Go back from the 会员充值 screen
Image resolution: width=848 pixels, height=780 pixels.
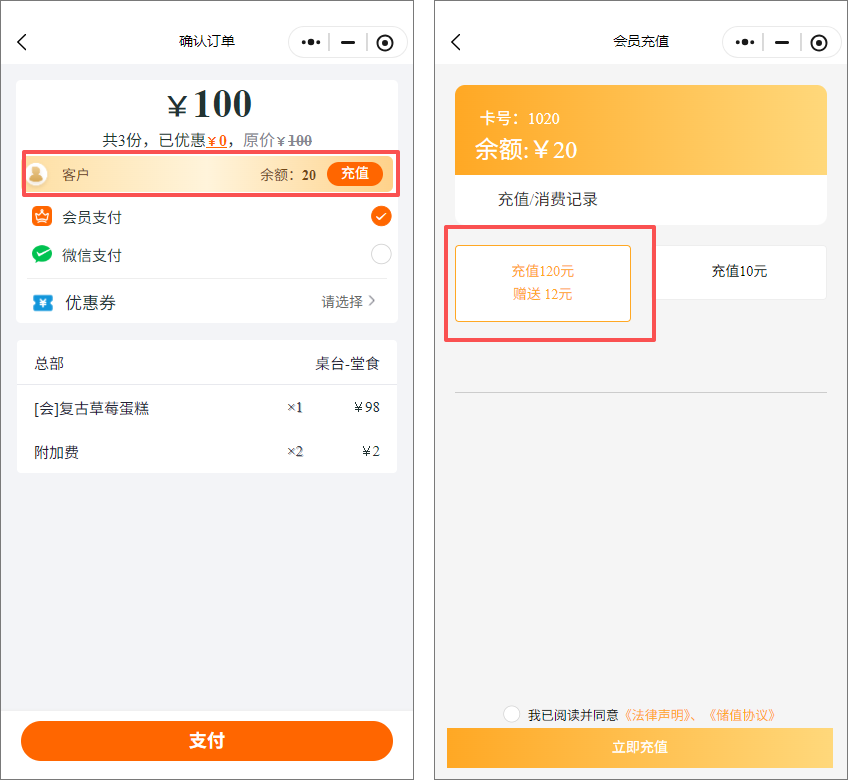pos(457,42)
